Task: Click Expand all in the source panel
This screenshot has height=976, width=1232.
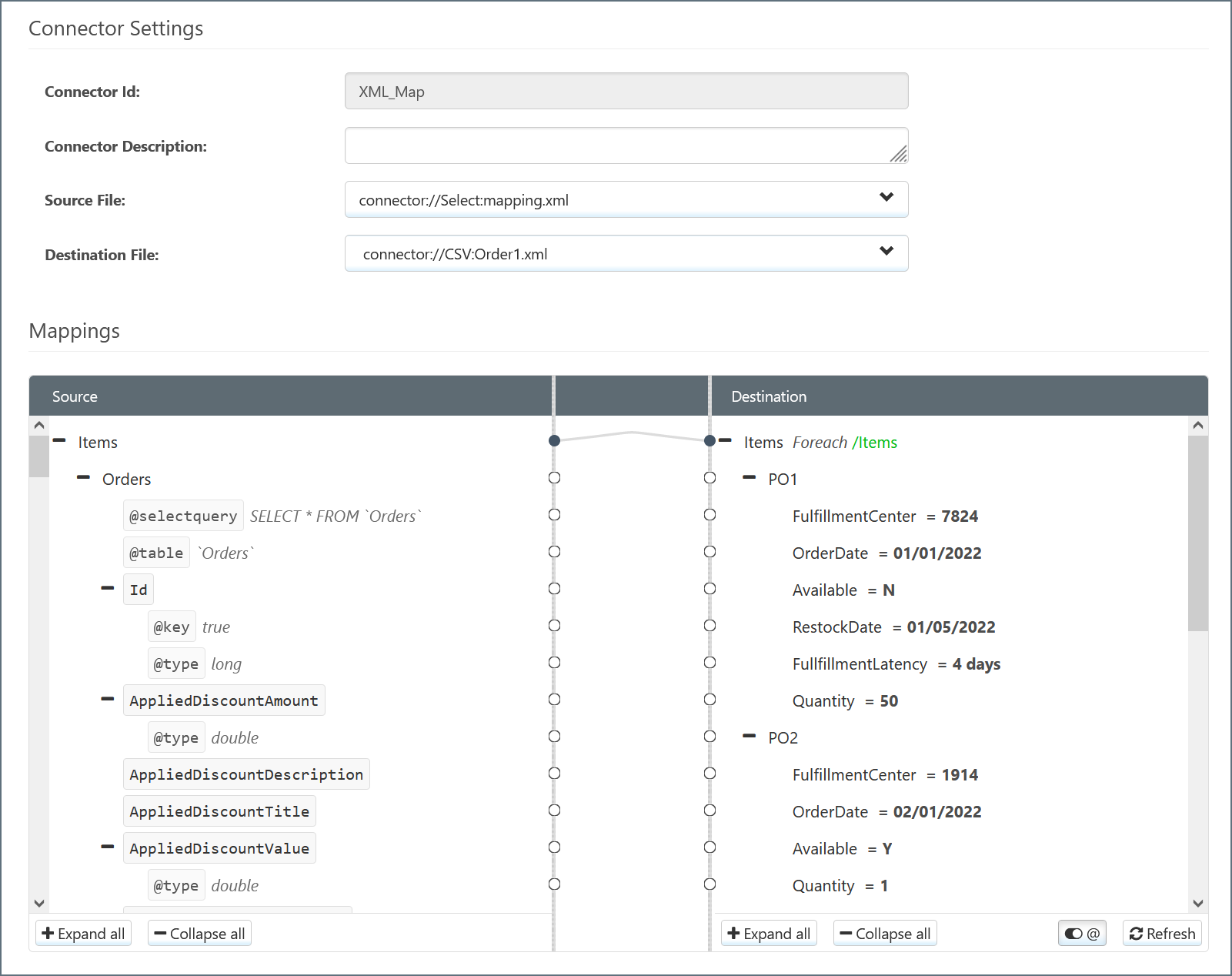Action: (83, 934)
